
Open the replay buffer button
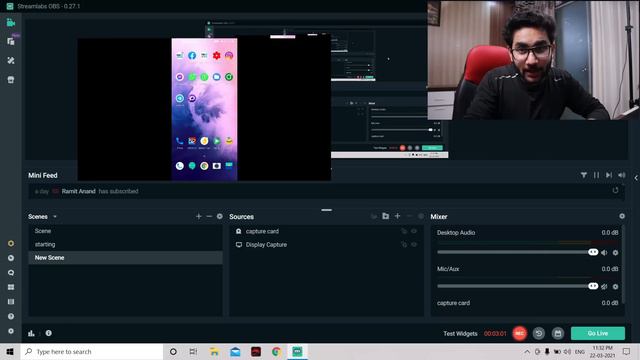538,333
